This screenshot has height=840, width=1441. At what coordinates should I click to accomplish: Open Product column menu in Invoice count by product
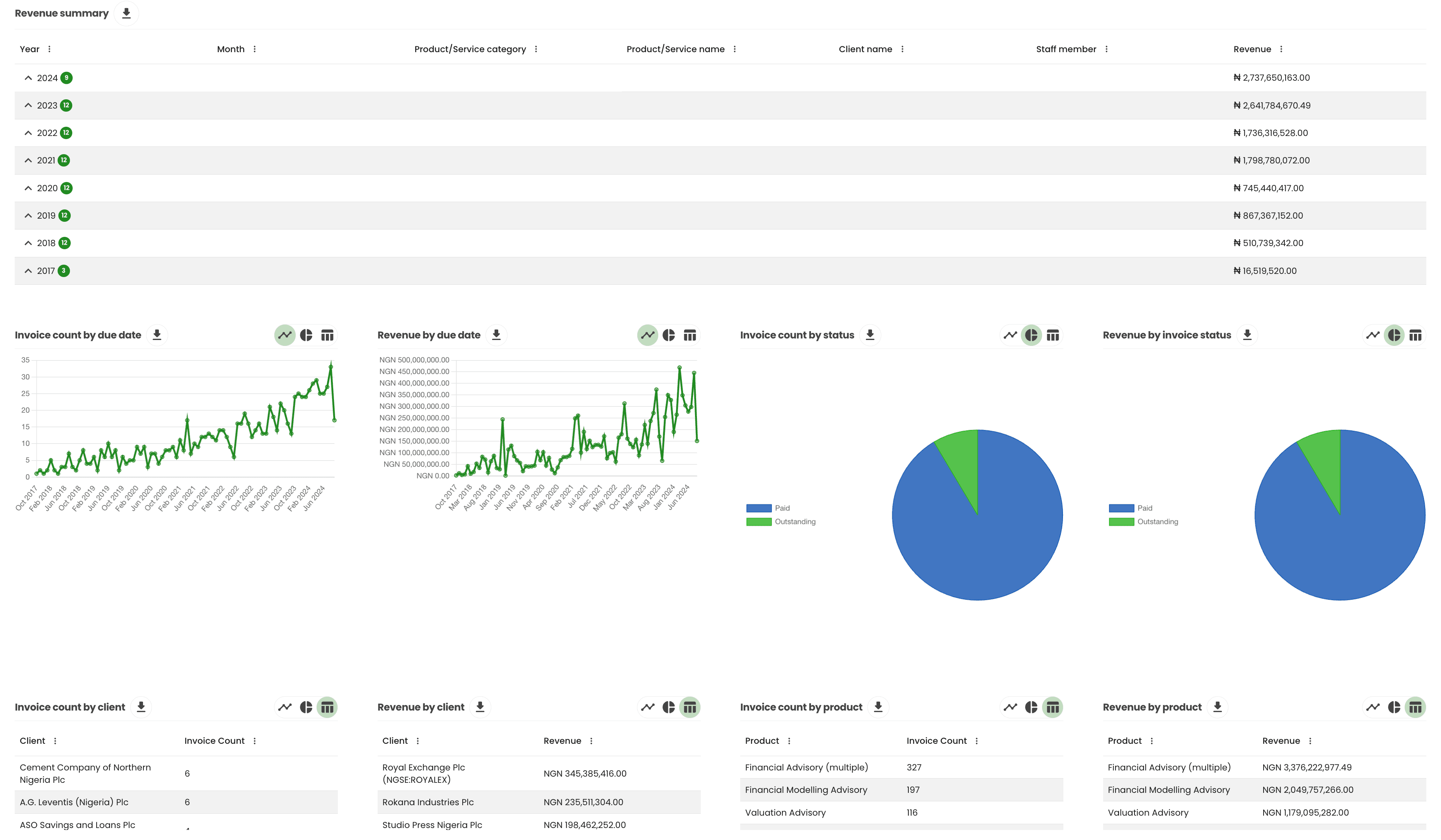tap(789, 741)
